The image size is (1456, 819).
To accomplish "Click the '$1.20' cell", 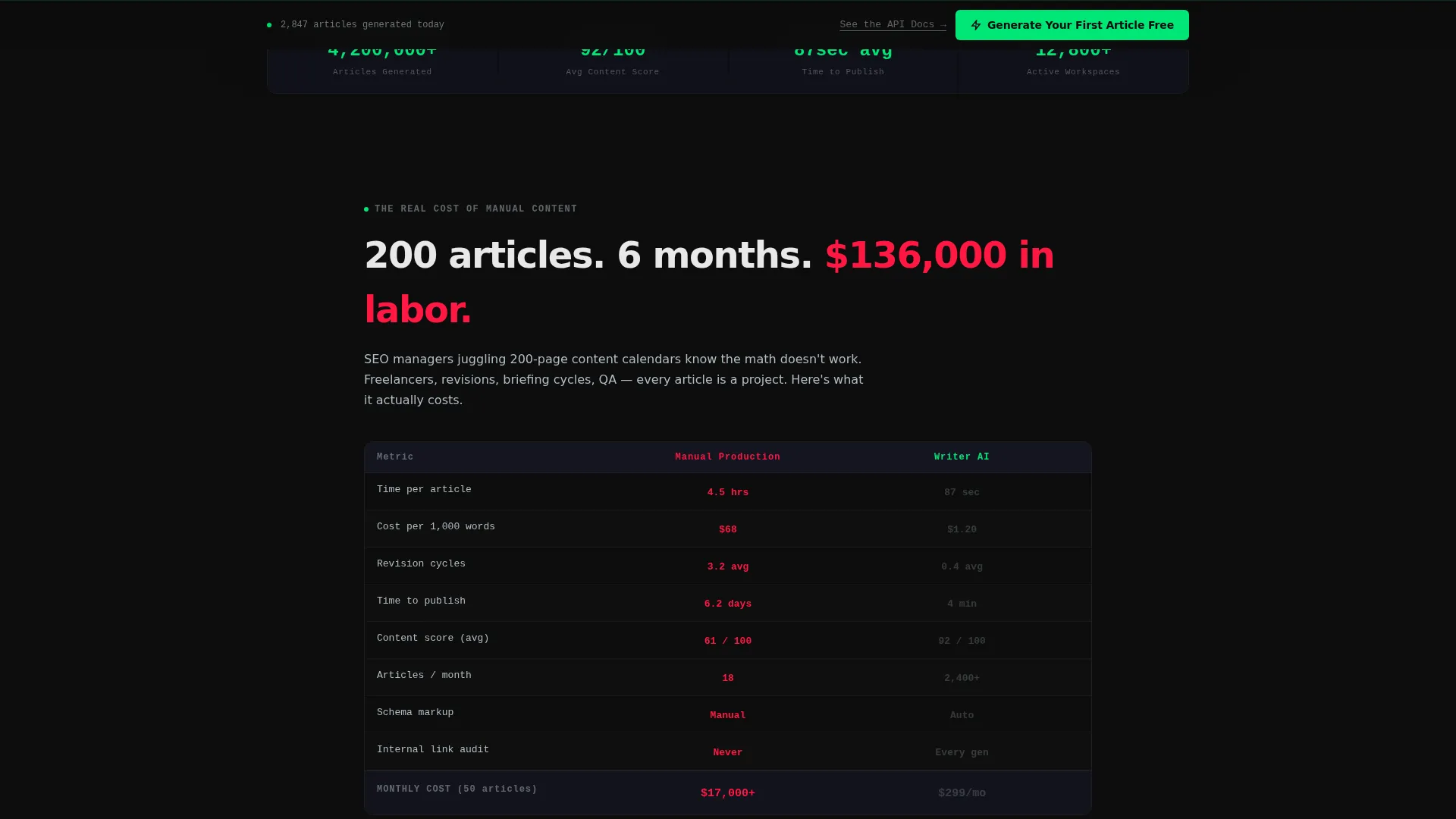I will (962, 530).
